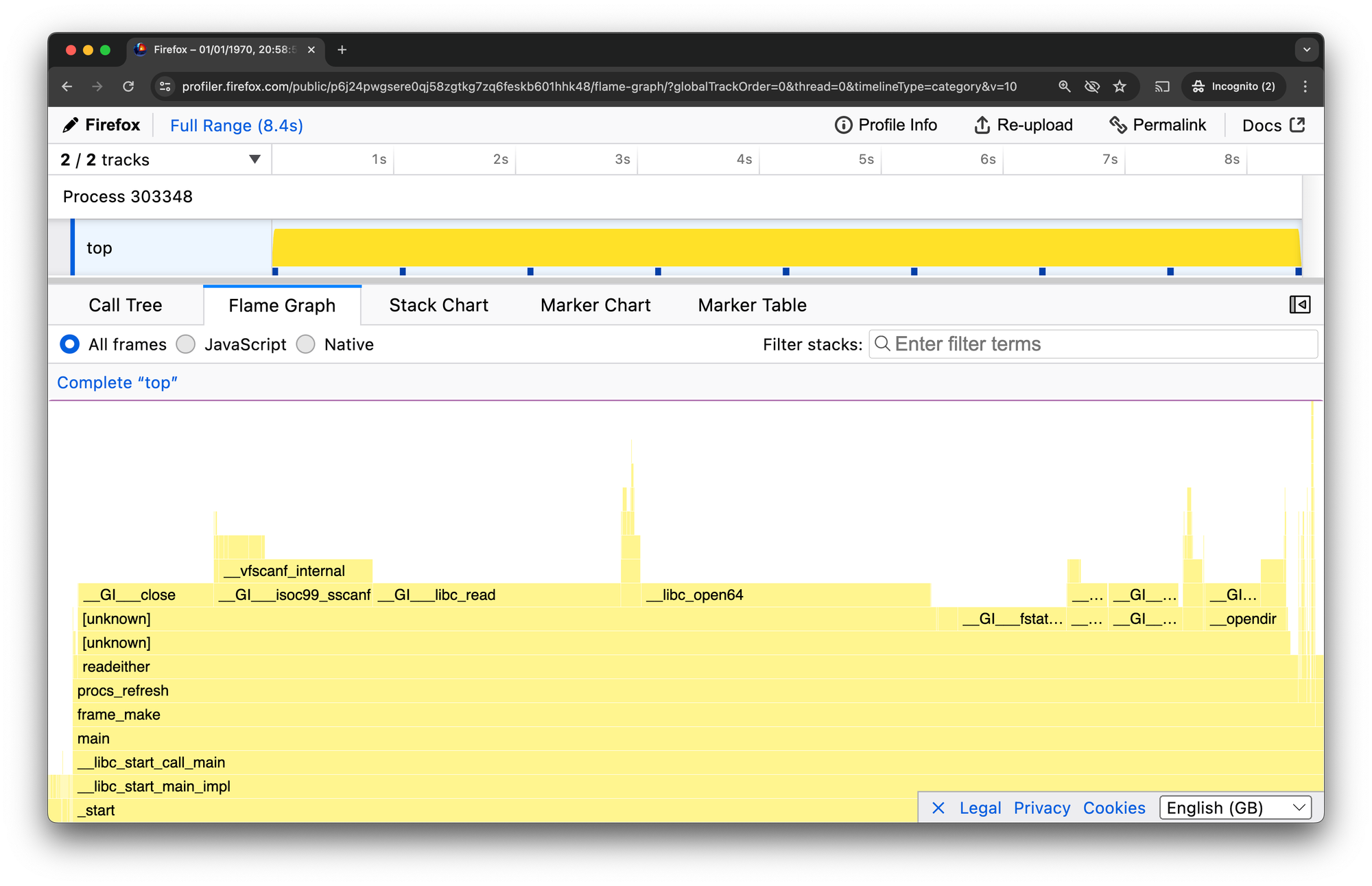The image size is (1372, 886).
Task: Expand the browser tab overview chevron
Action: [1306, 49]
